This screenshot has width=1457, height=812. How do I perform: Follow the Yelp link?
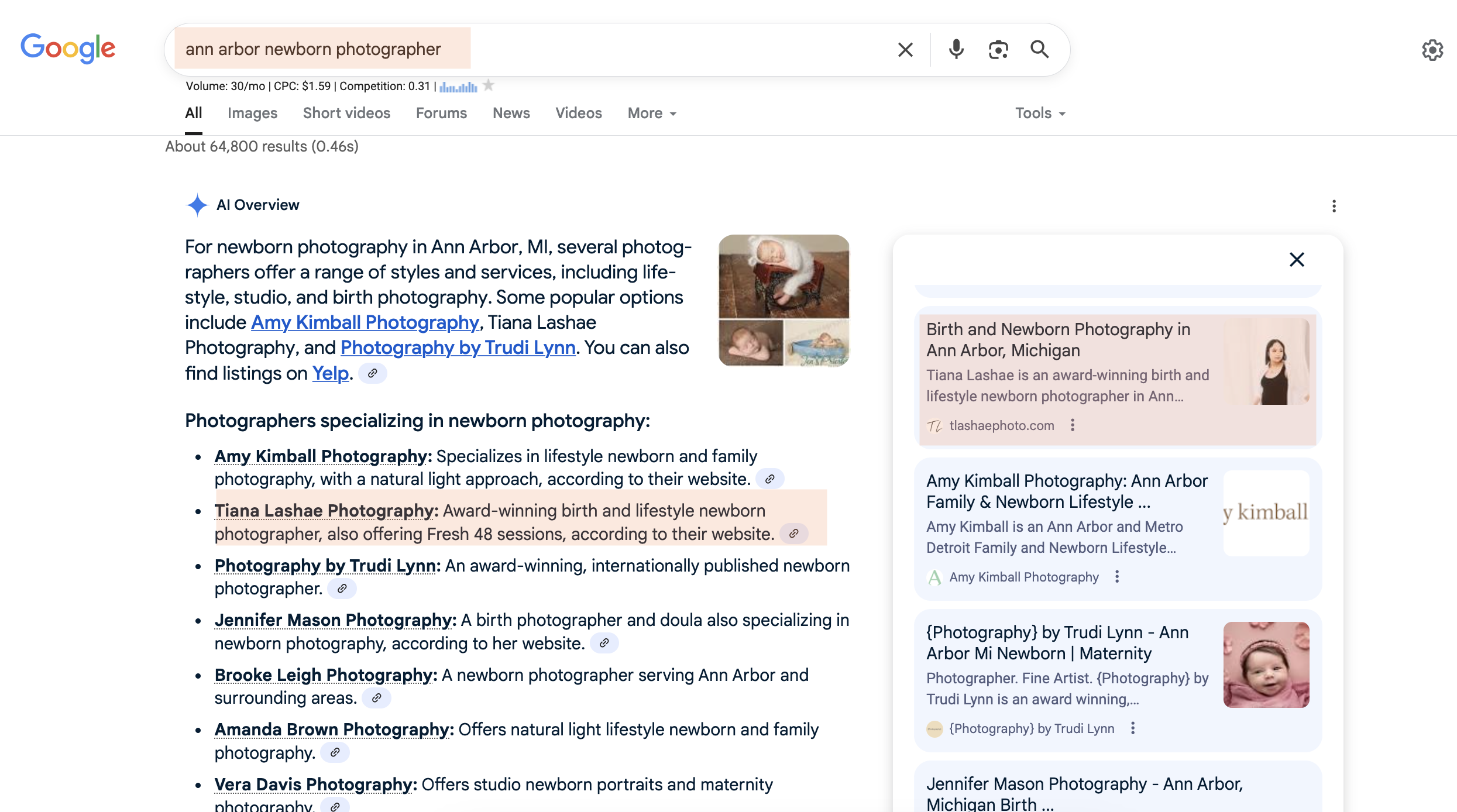pyautogui.click(x=330, y=373)
